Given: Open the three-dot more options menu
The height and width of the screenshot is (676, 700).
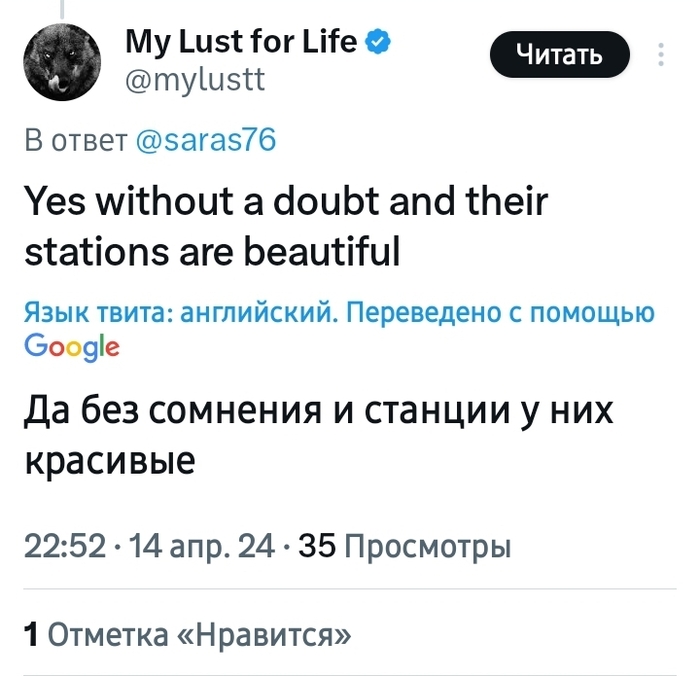Looking at the screenshot, I should click(x=661, y=55).
